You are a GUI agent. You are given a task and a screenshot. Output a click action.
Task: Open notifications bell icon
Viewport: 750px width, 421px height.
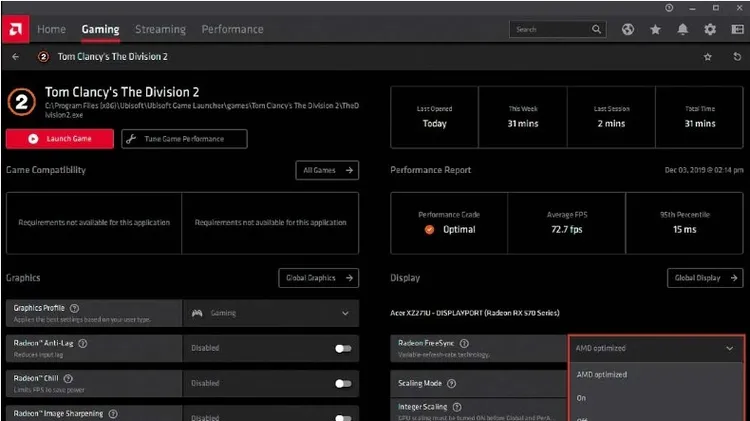pos(683,29)
